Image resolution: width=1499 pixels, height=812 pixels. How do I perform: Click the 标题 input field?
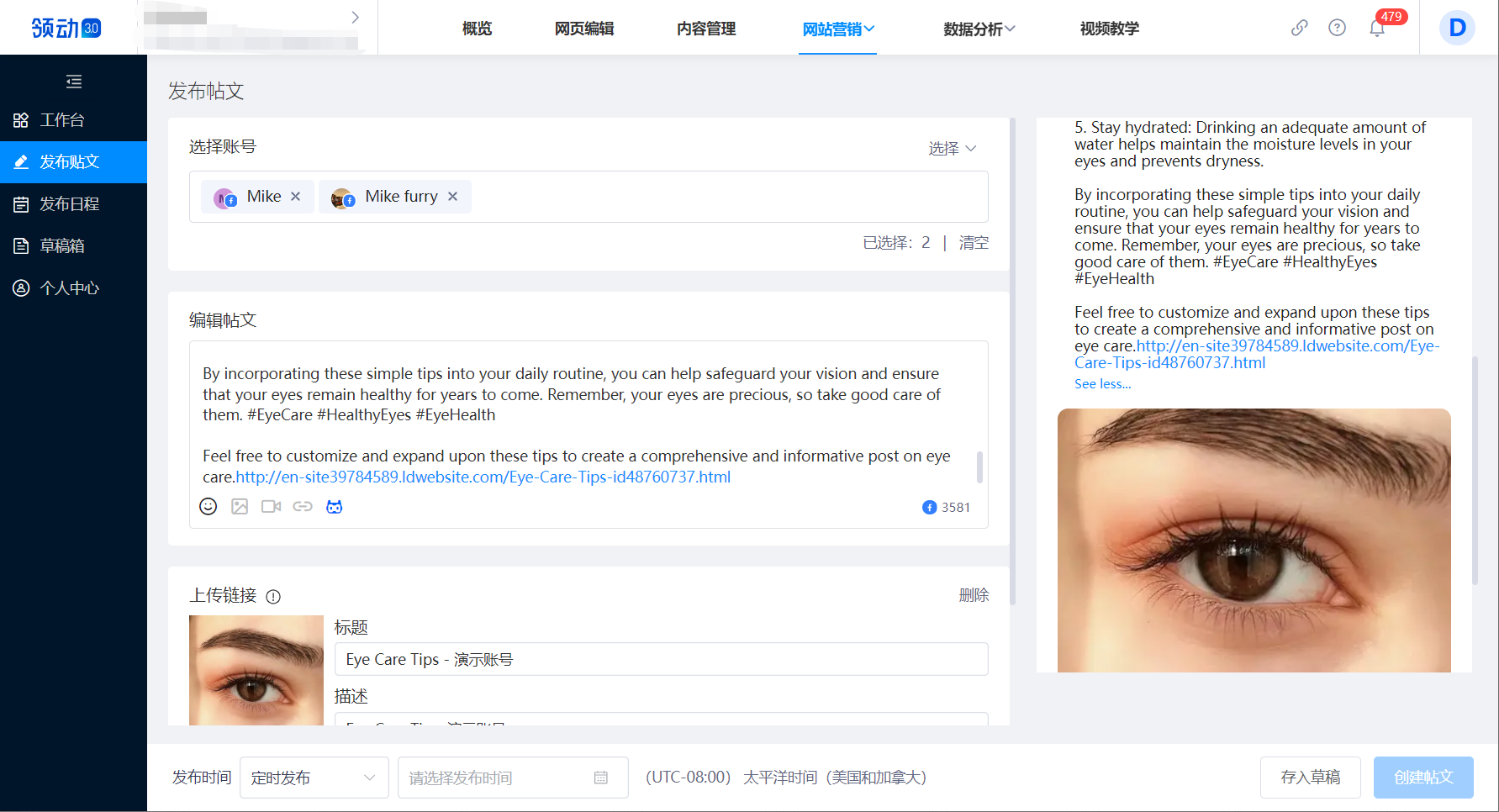[661, 659]
